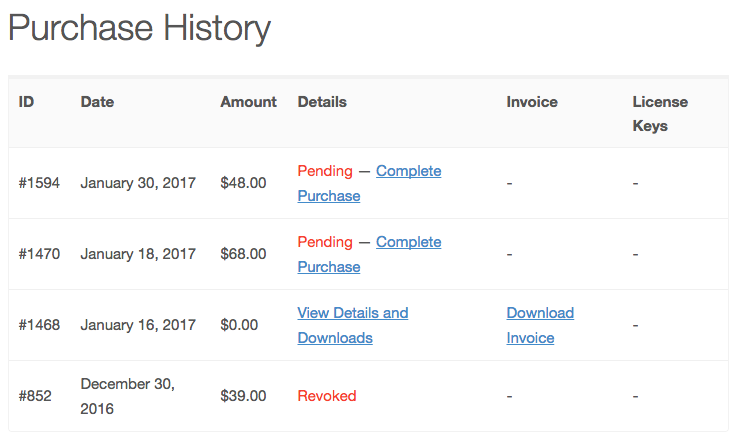Click the Purchase History heading
Screen dimensions: 735x438
coord(139,28)
